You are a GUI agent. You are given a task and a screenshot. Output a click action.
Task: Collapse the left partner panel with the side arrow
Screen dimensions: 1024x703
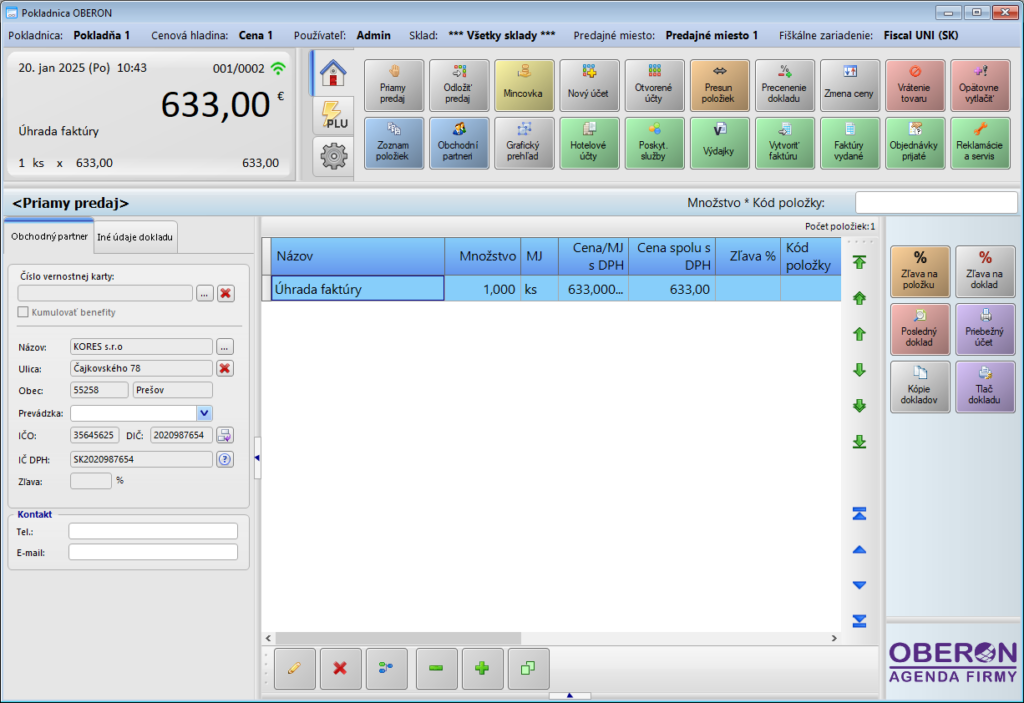(x=257, y=458)
